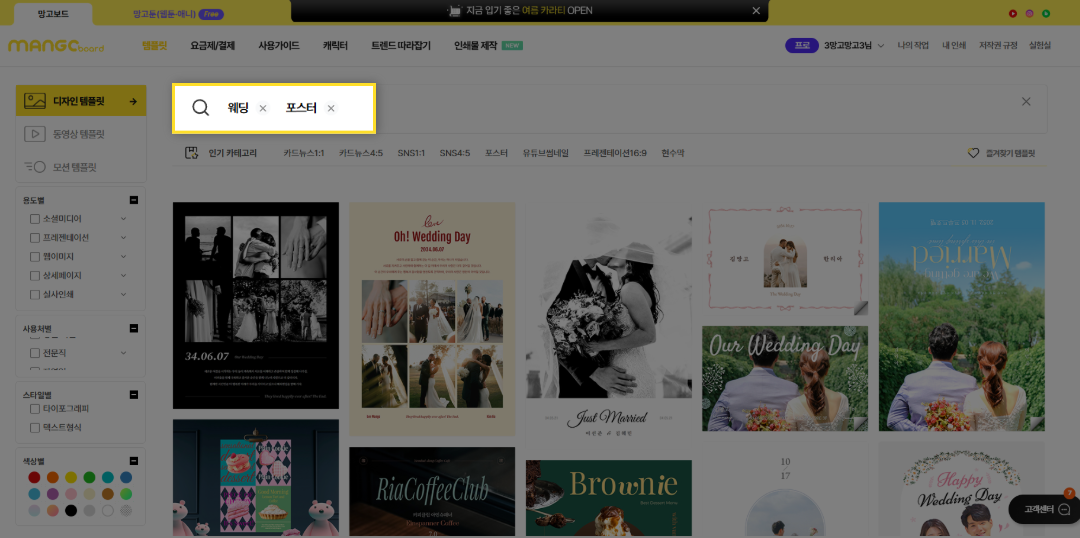1080x538 pixels.
Task: Collapse the 용도별 filter section
Action: [x=134, y=200]
